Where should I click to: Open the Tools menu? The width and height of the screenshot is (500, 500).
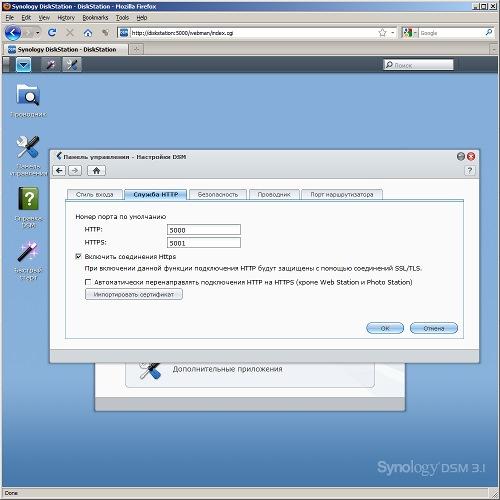pyautogui.click(x=122, y=18)
